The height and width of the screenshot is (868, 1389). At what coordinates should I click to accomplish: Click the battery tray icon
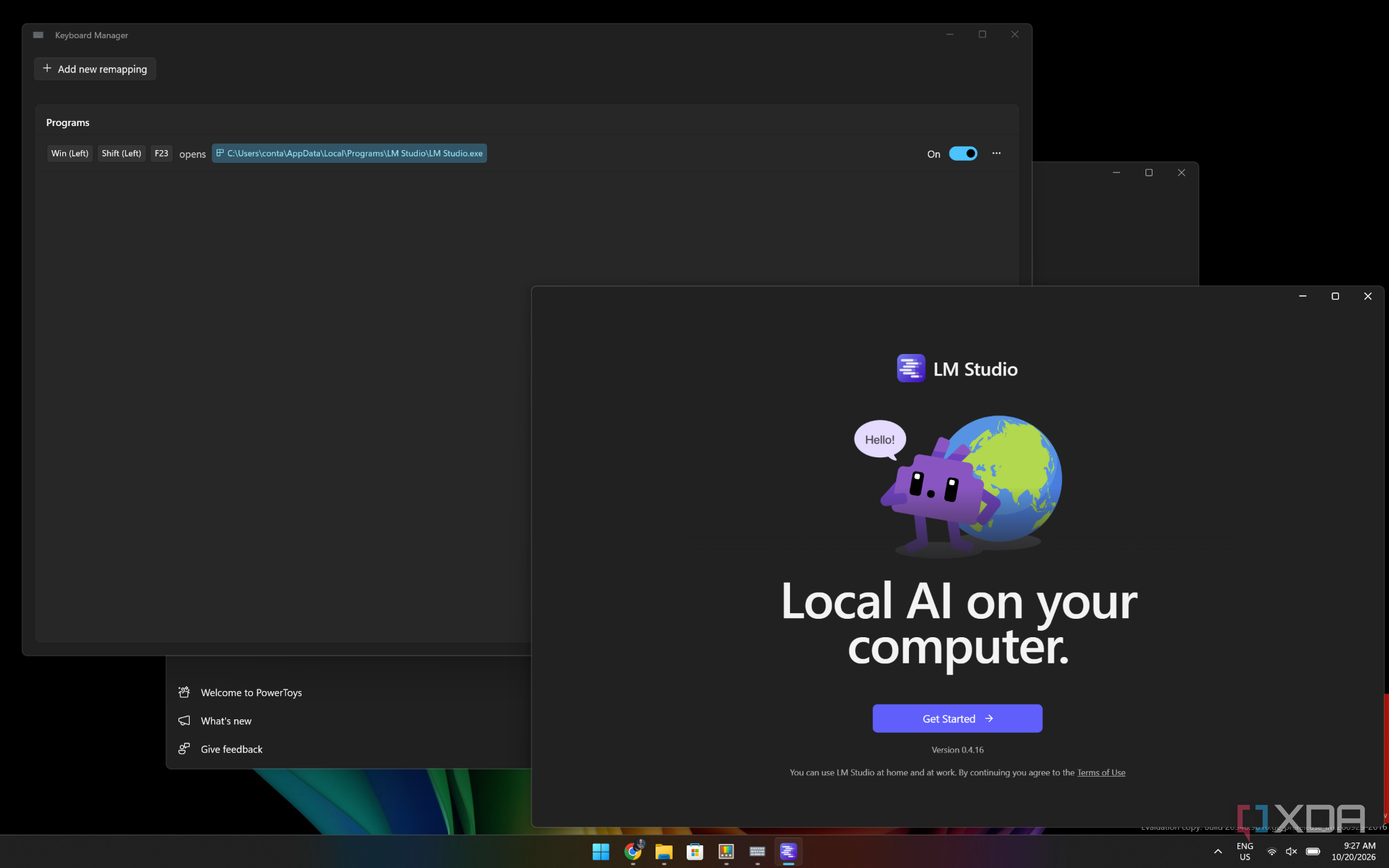click(1313, 852)
